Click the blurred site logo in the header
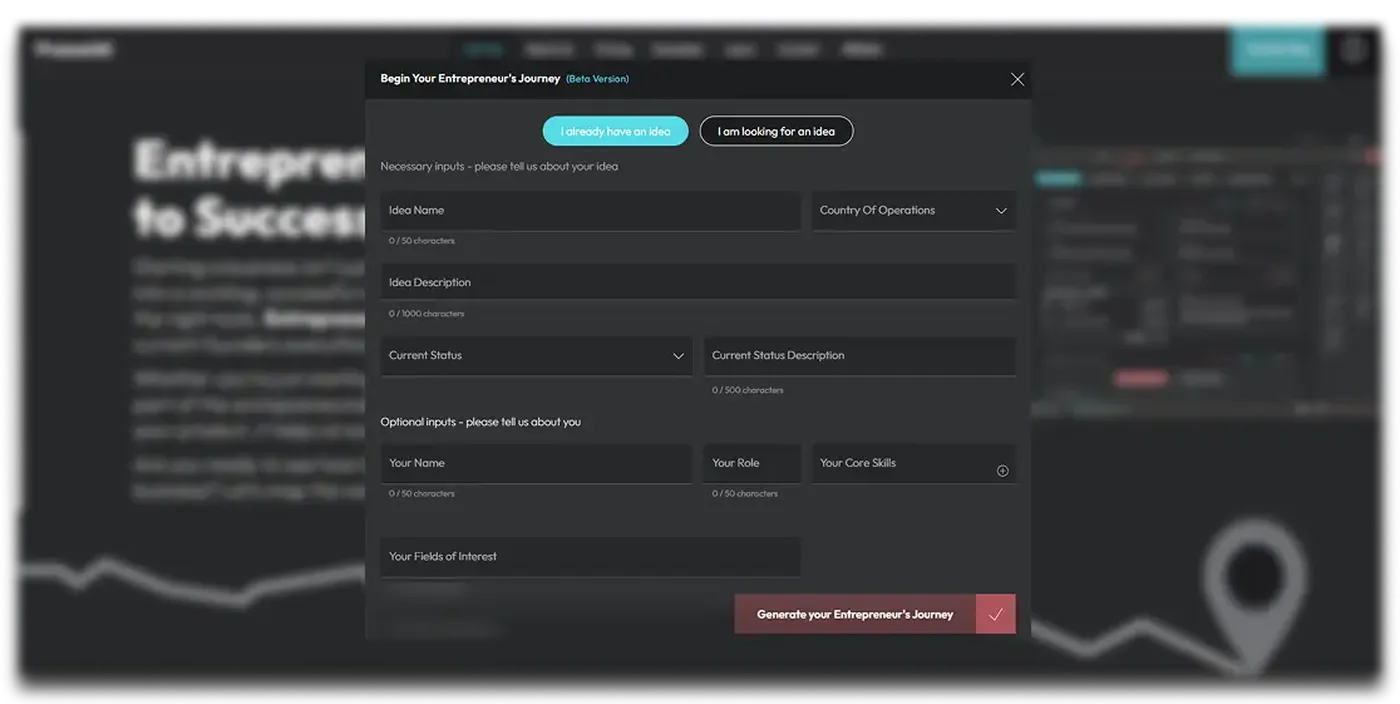This screenshot has width=1400, height=704. 75,49
